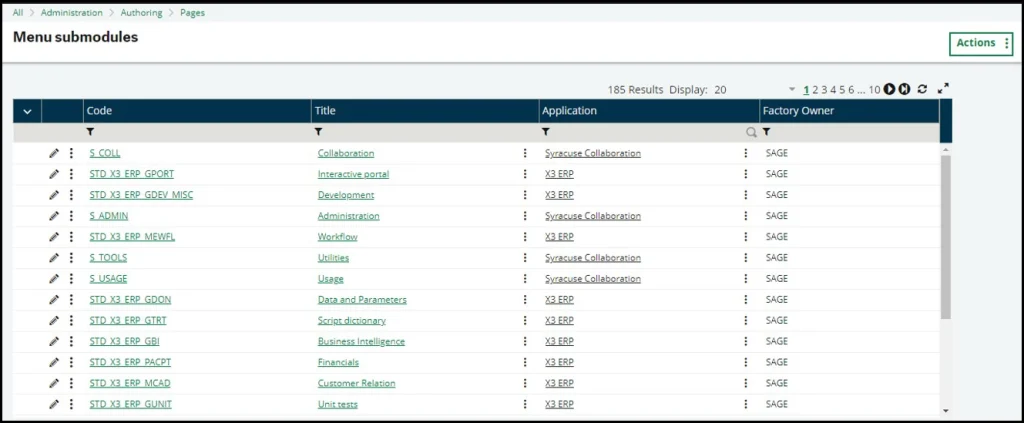
Task: Go to page 3
Action: pyautogui.click(x=824, y=90)
